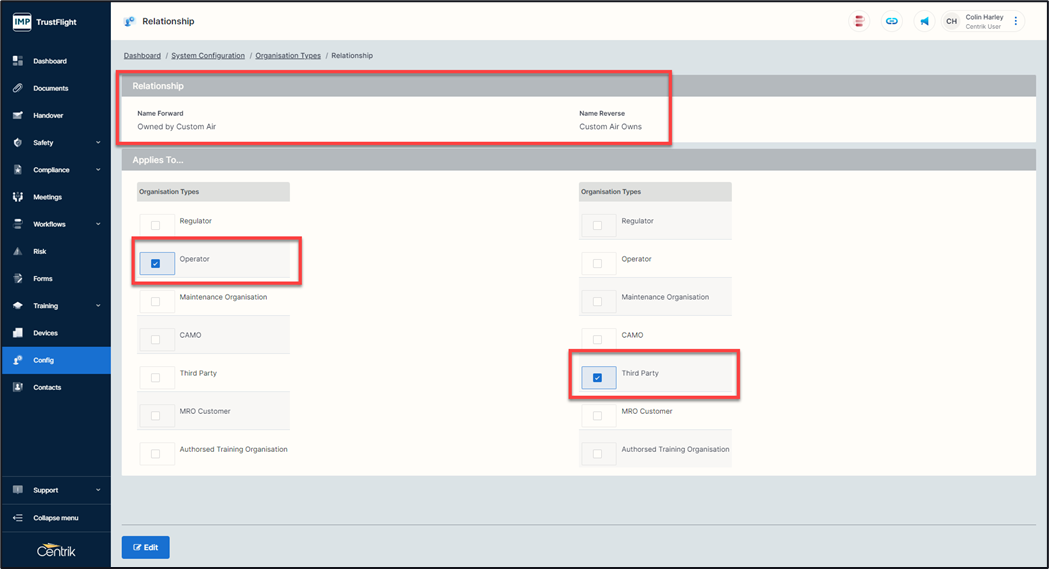Click the Devices icon in sidebar

[18, 333]
